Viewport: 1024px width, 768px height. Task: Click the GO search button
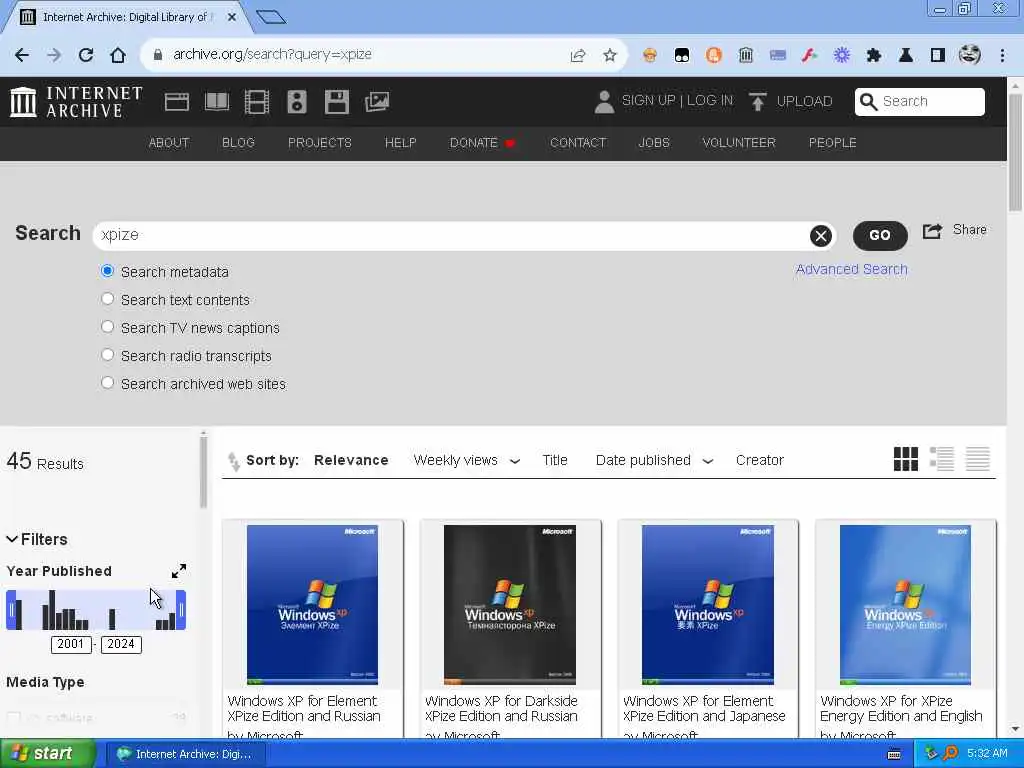[880, 236]
